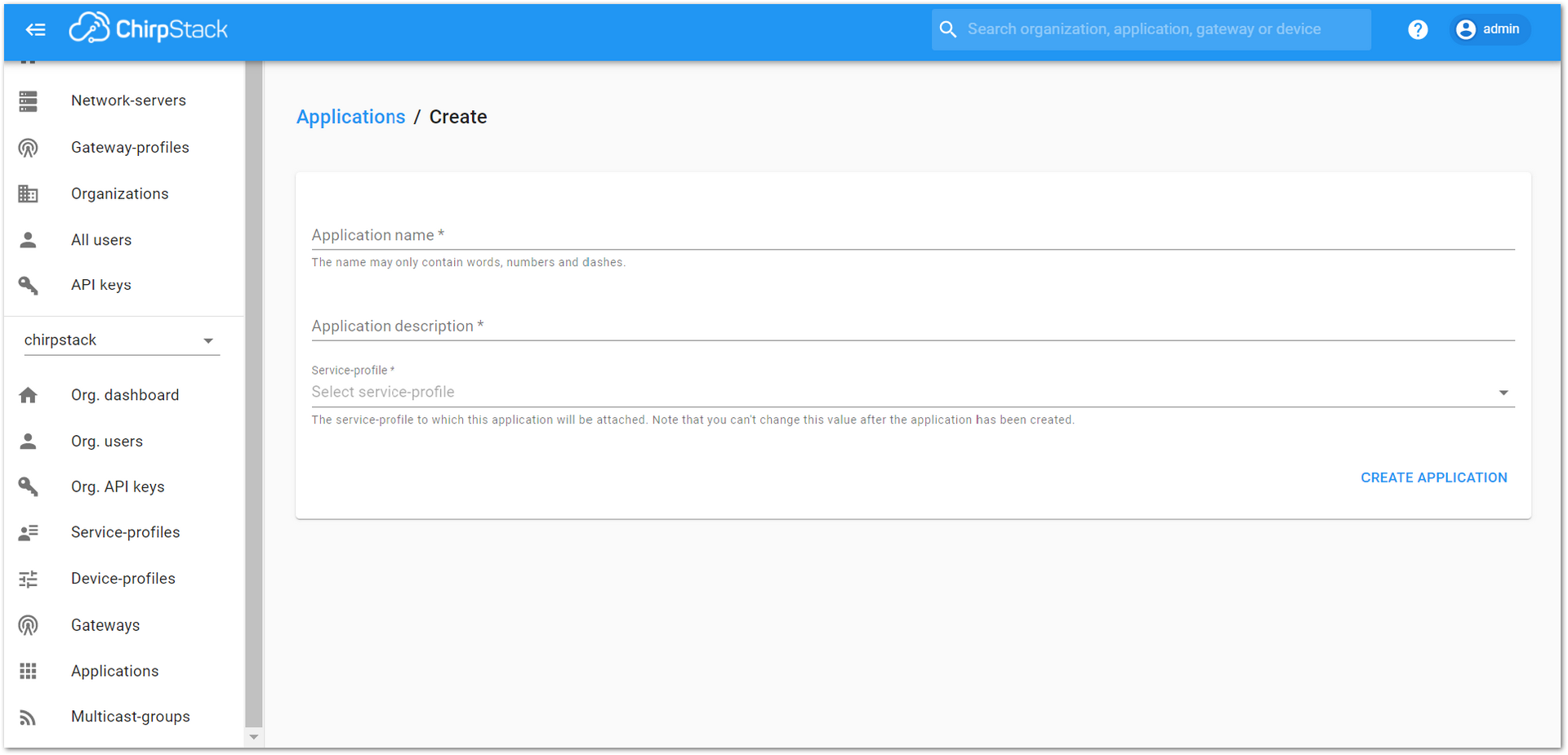Open the Device-profiles page
Screen dimensions: 1568x755
click(x=124, y=579)
